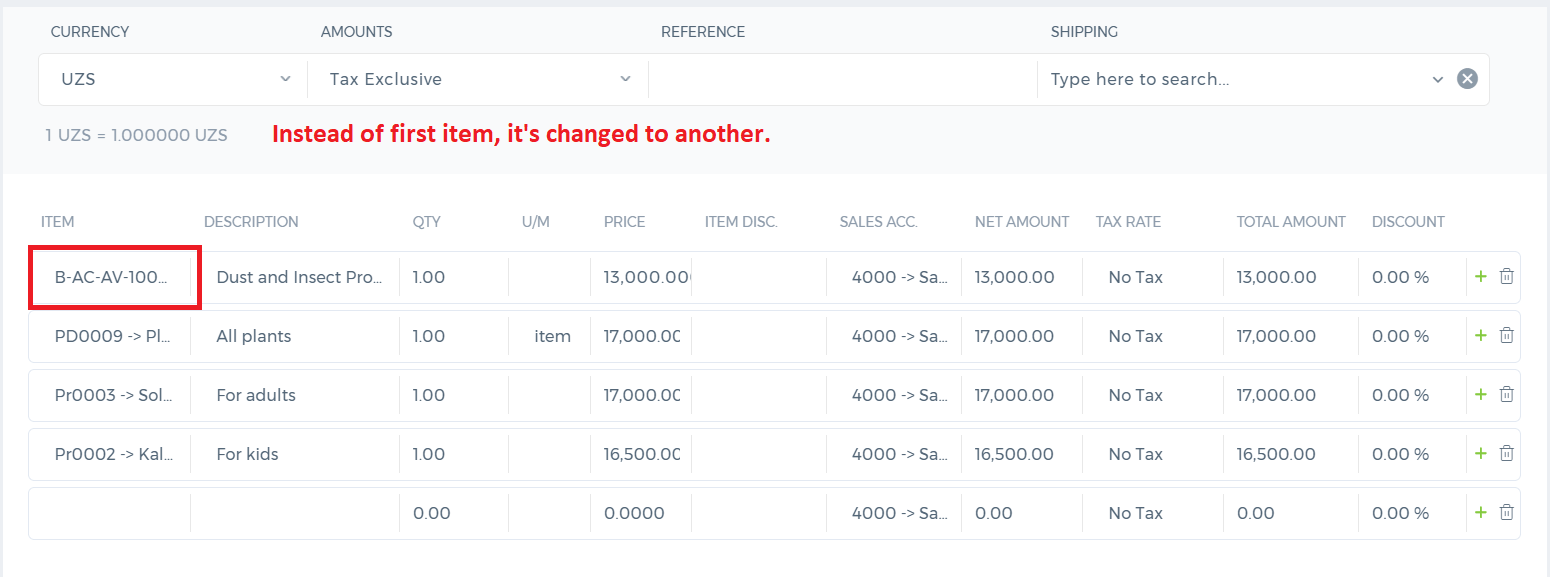
Task: Delete the Dust and Insect Pro row
Action: point(1506,277)
